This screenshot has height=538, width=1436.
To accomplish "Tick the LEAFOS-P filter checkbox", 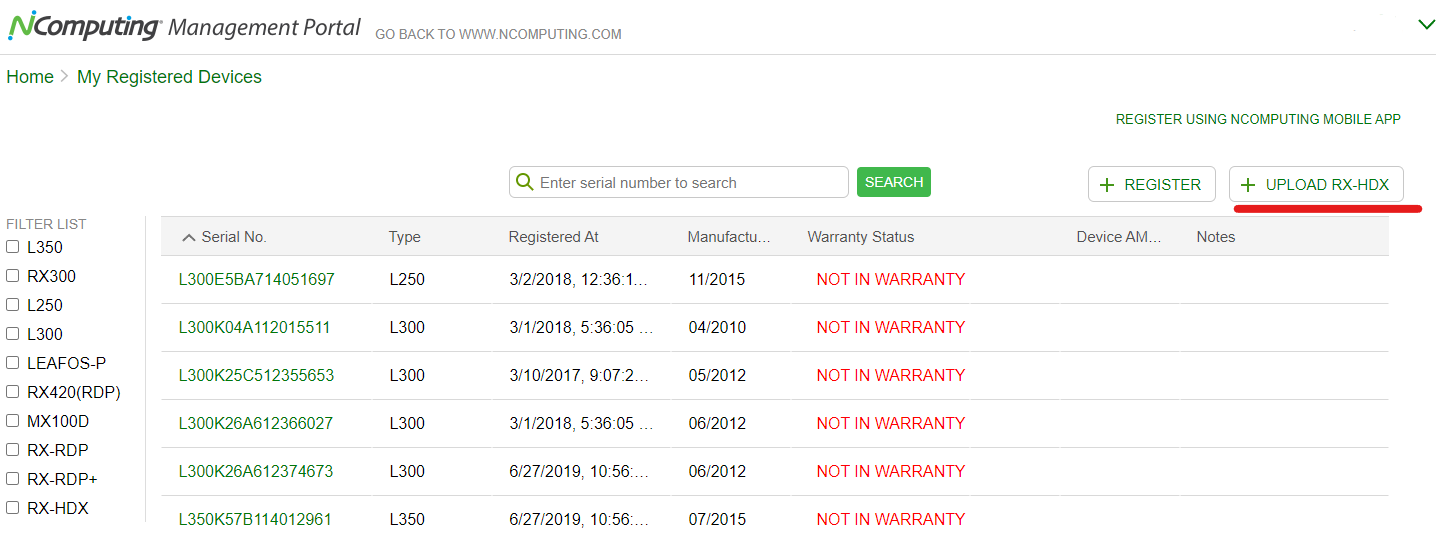I will point(13,363).
